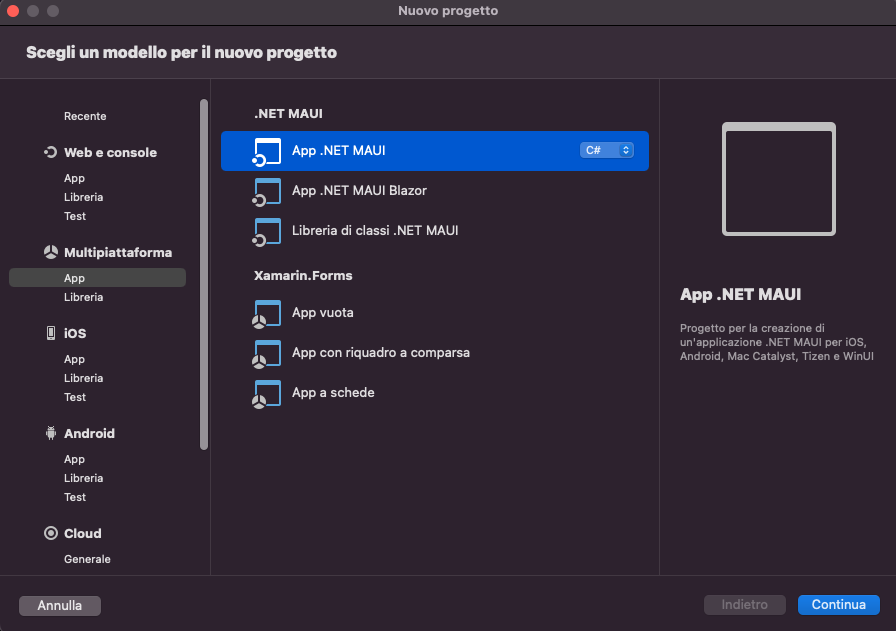Choose the App .NET MAUI Blazor template
896x631 pixels.
point(435,191)
